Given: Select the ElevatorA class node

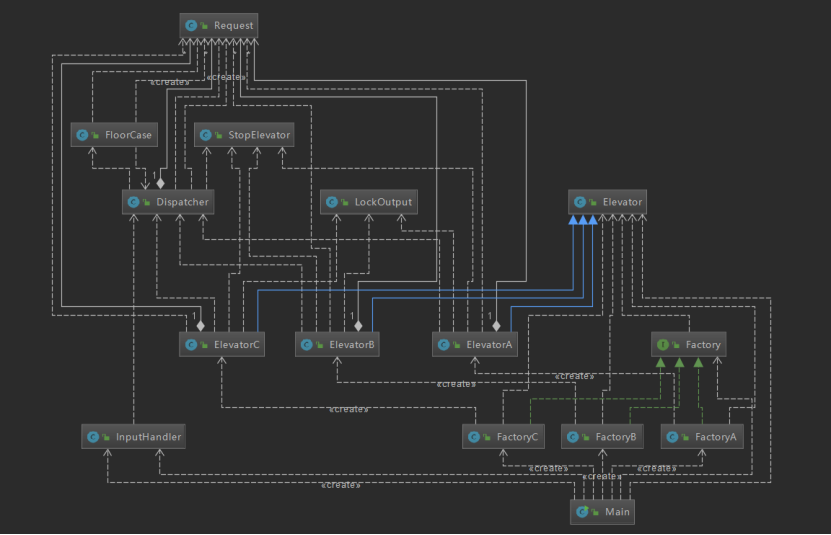Looking at the screenshot, I should tap(475, 345).
